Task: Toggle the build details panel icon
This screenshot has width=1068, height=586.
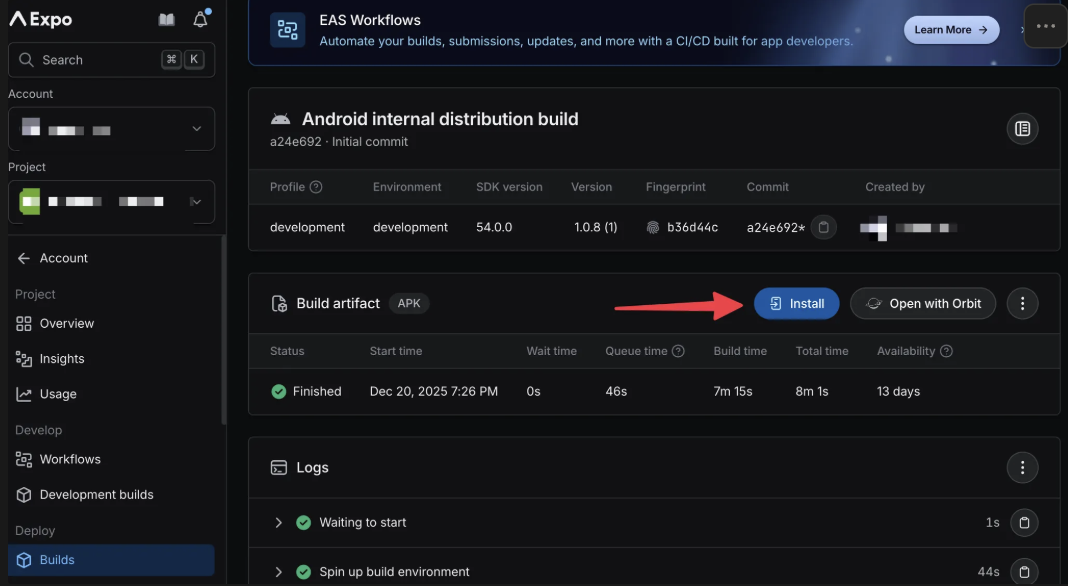Action: [1022, 129]
